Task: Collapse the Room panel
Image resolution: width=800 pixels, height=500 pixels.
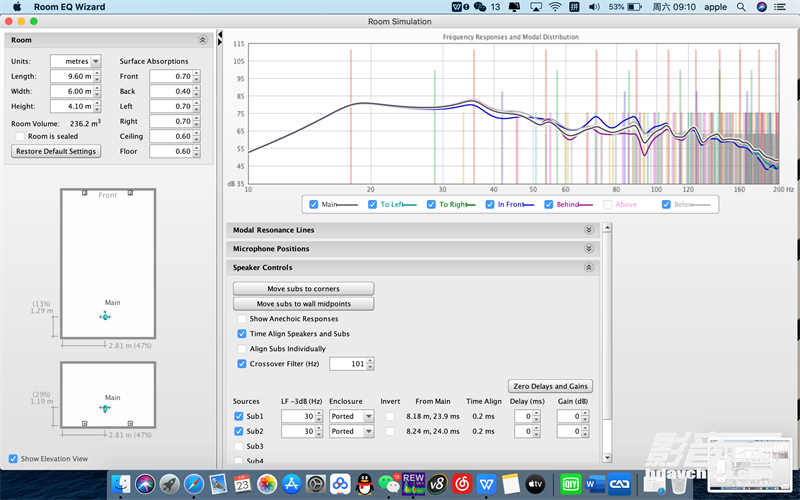Action: pos(203,40)
